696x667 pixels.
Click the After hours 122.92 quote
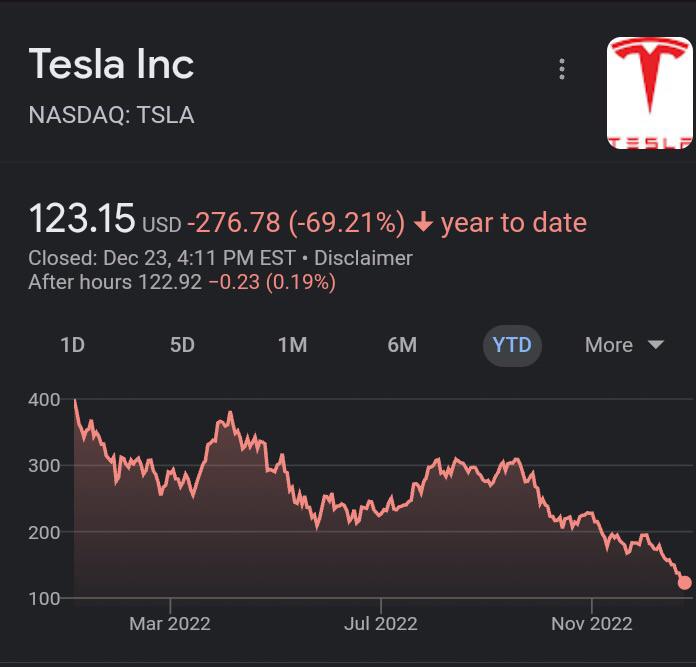click(116, 282)
